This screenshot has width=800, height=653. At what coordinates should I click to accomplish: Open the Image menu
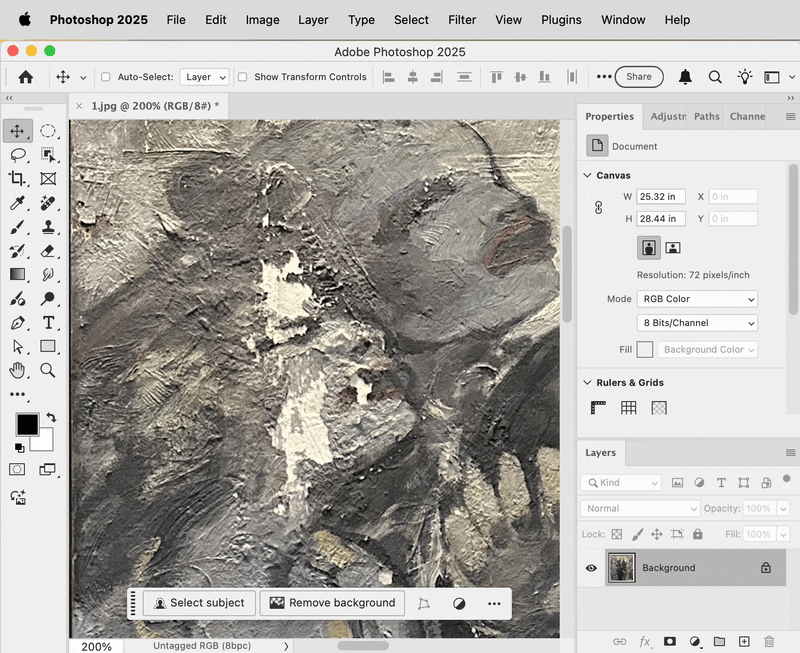click(262, 20)
